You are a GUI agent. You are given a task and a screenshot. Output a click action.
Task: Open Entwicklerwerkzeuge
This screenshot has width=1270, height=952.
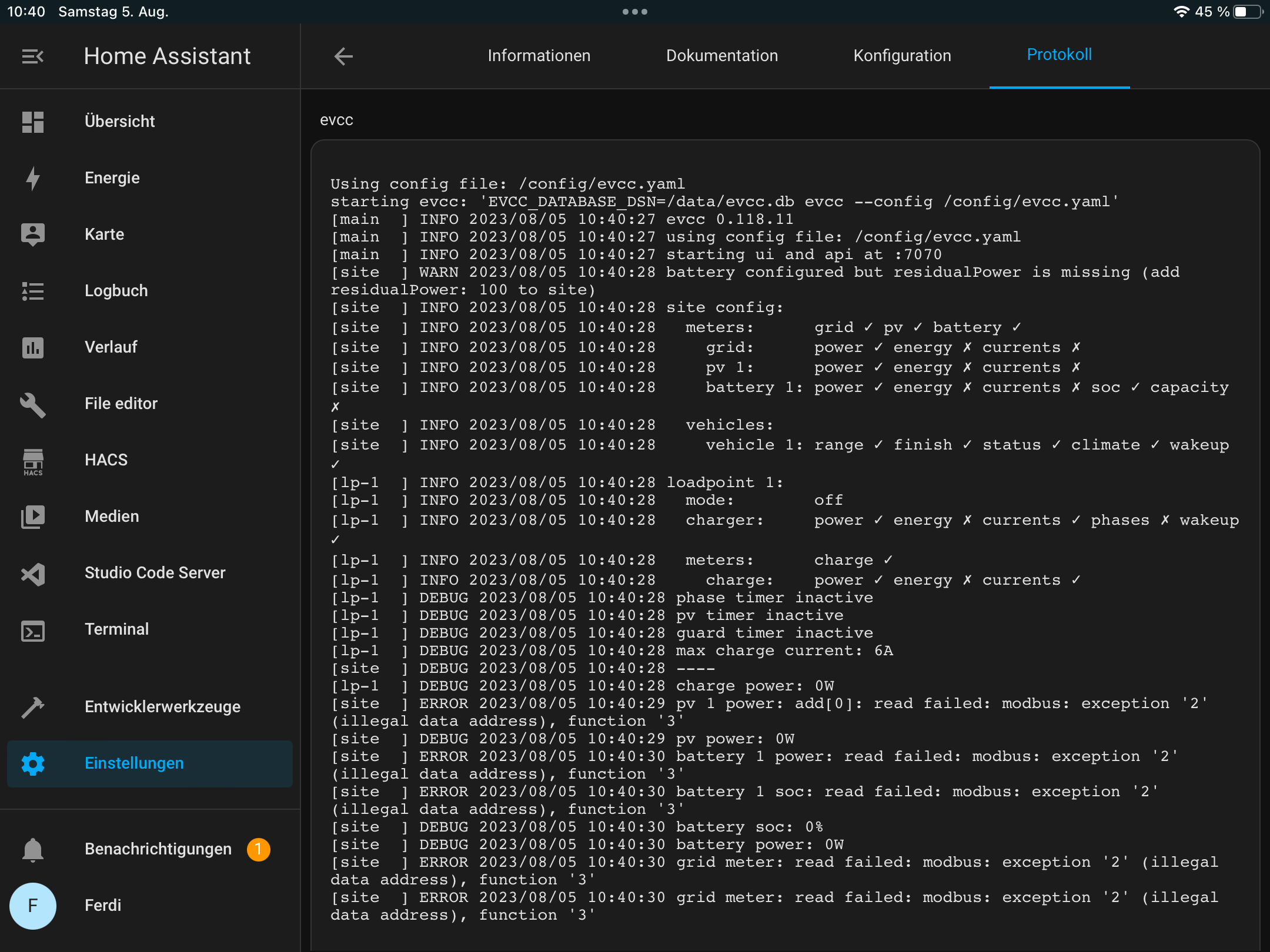coord(163,707)
